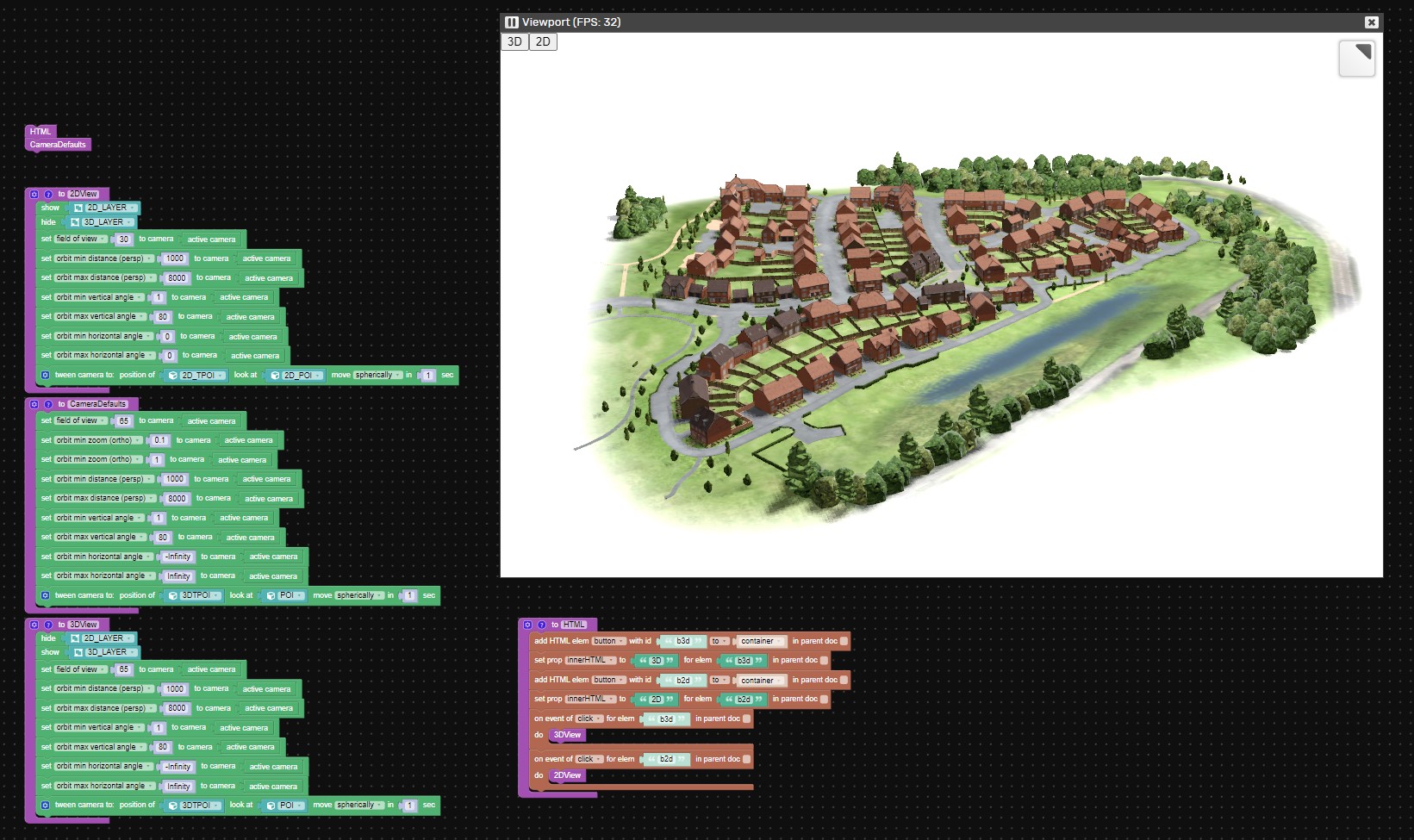Open innerHTML dropdown for b3d element
This screenshot has height=840, width=1414.
point(590,661)
